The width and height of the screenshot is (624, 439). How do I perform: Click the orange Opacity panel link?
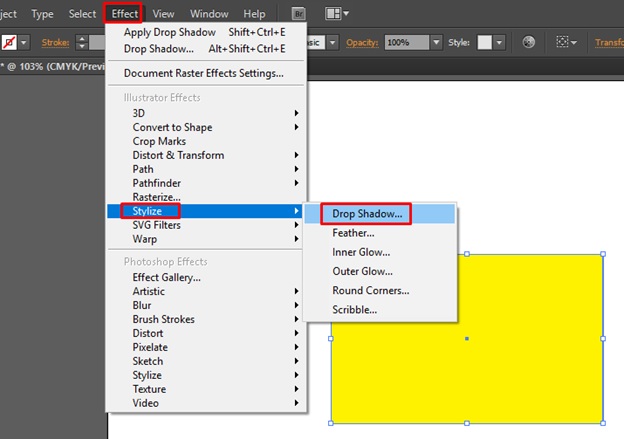363,43
